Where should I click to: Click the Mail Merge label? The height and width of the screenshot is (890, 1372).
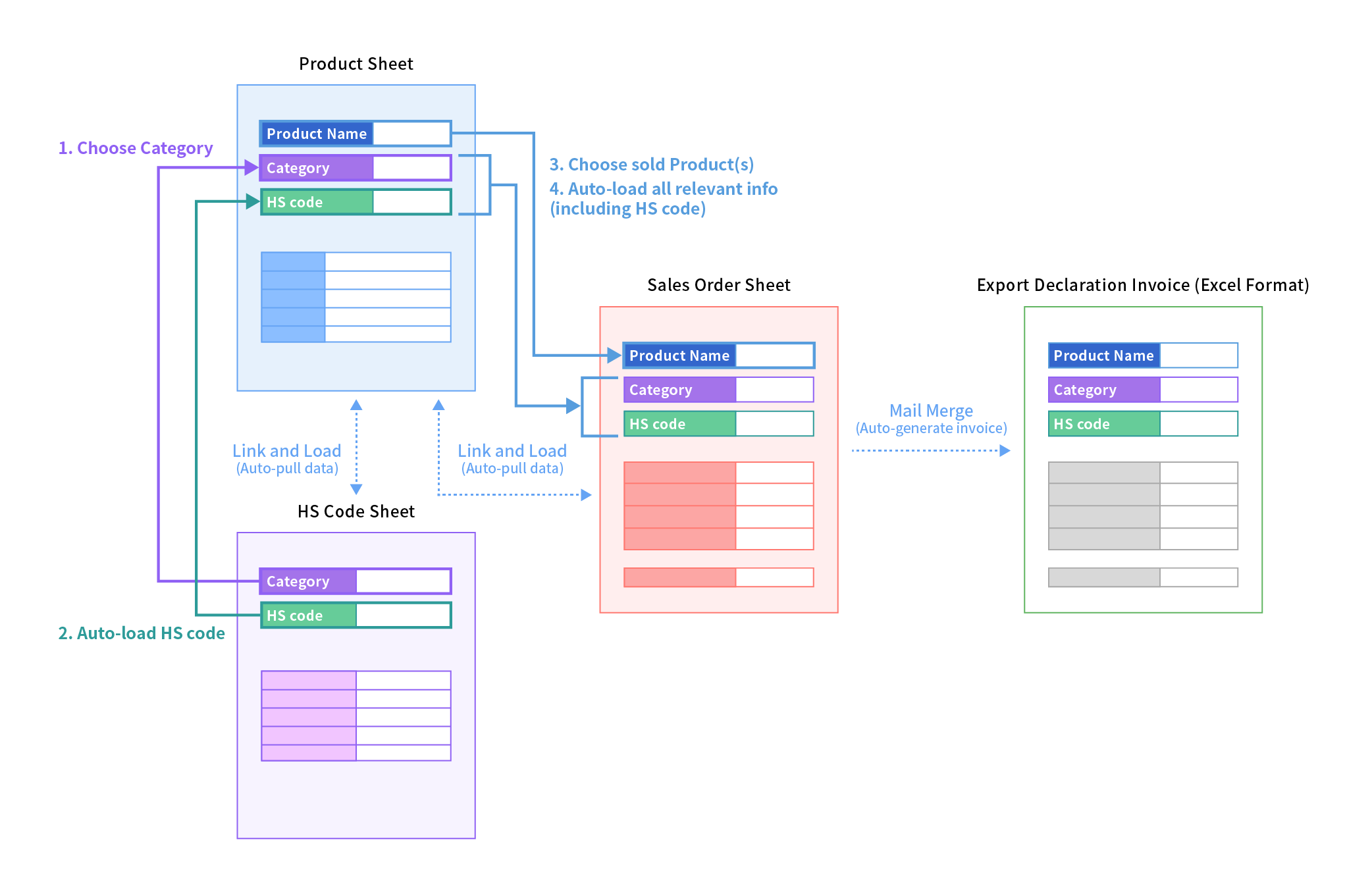pos(931,411)
